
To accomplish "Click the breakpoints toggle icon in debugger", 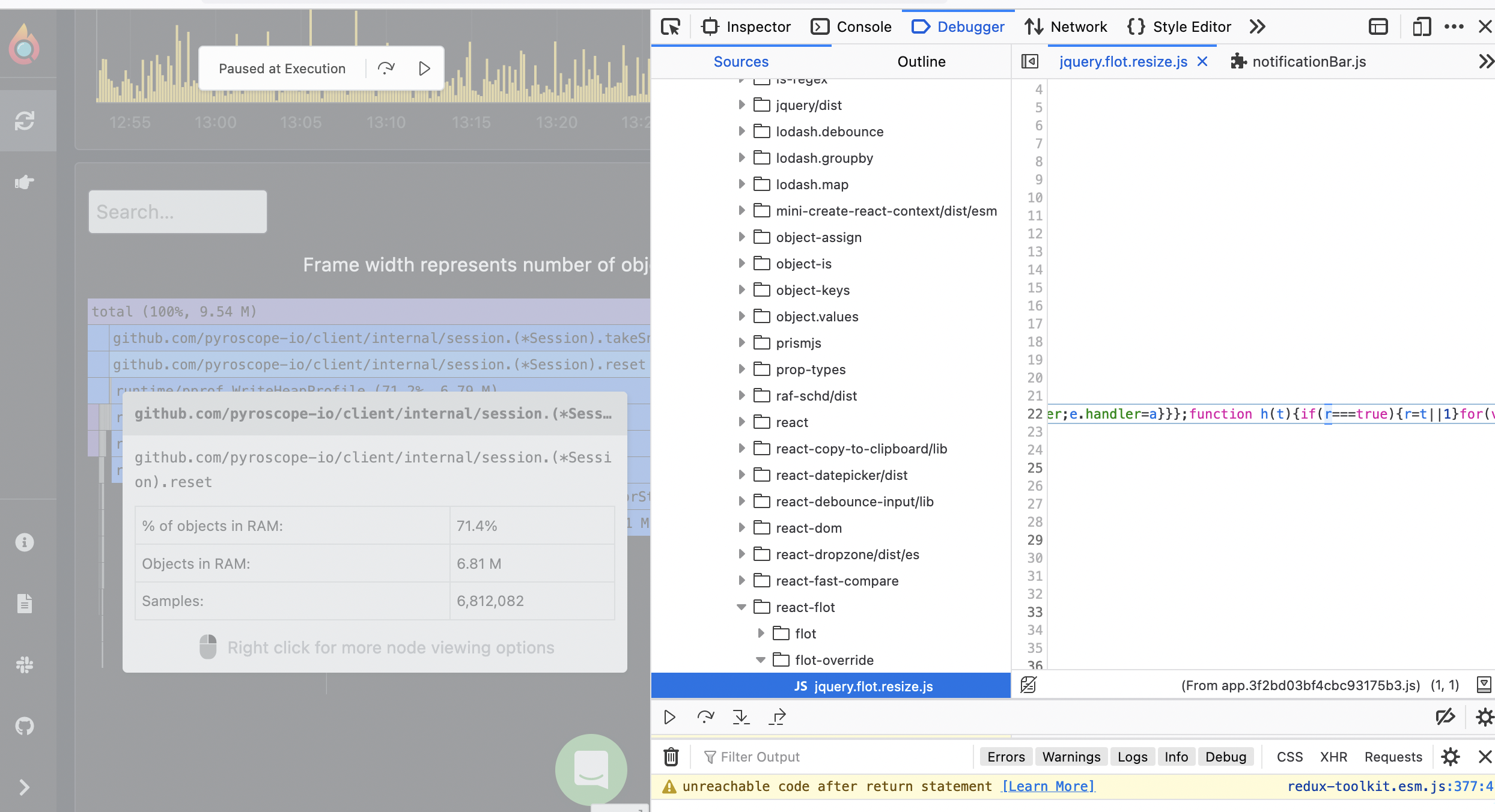I will [1445, 717].
